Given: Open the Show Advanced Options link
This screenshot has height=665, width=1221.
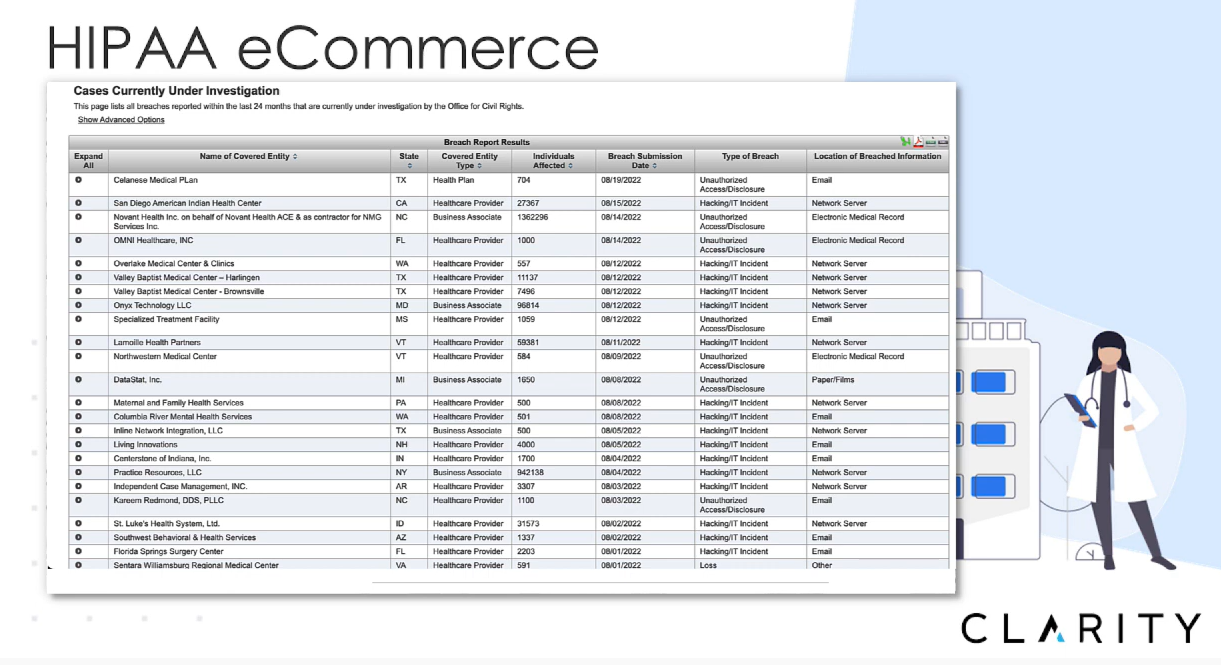Looking at the screenshot, I should [121, 120].
